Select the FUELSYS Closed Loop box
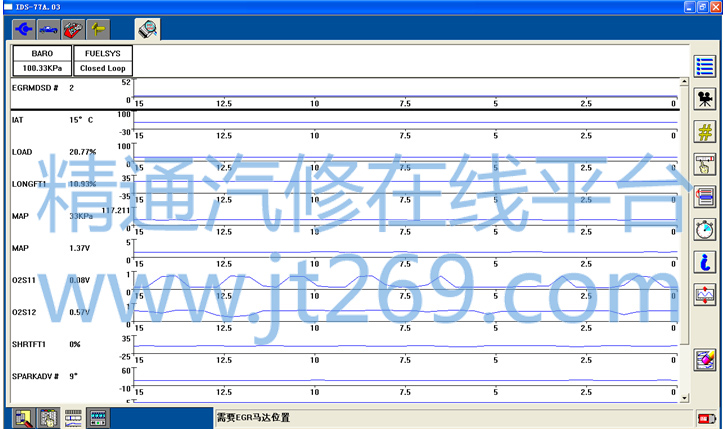The height and width of the screenshot is (429, 725). coord(103,61)
